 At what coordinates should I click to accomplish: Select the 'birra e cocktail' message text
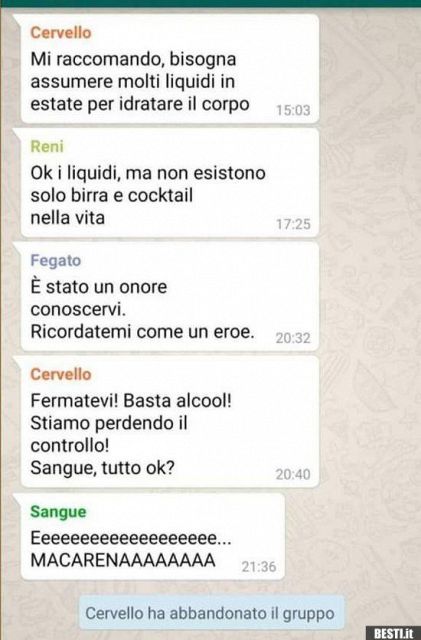(x=148, y=195)
